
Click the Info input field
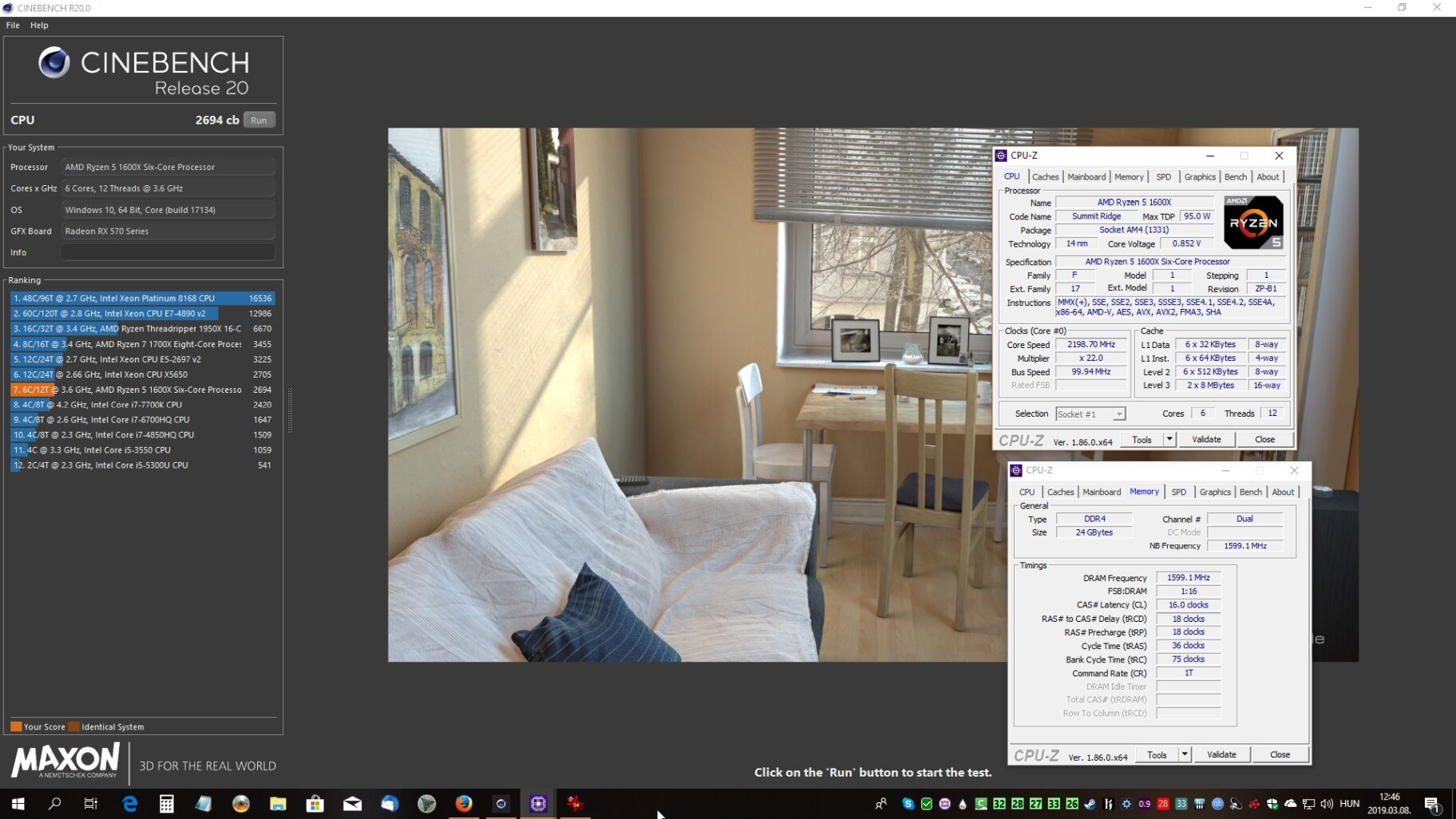pos(168,252)
